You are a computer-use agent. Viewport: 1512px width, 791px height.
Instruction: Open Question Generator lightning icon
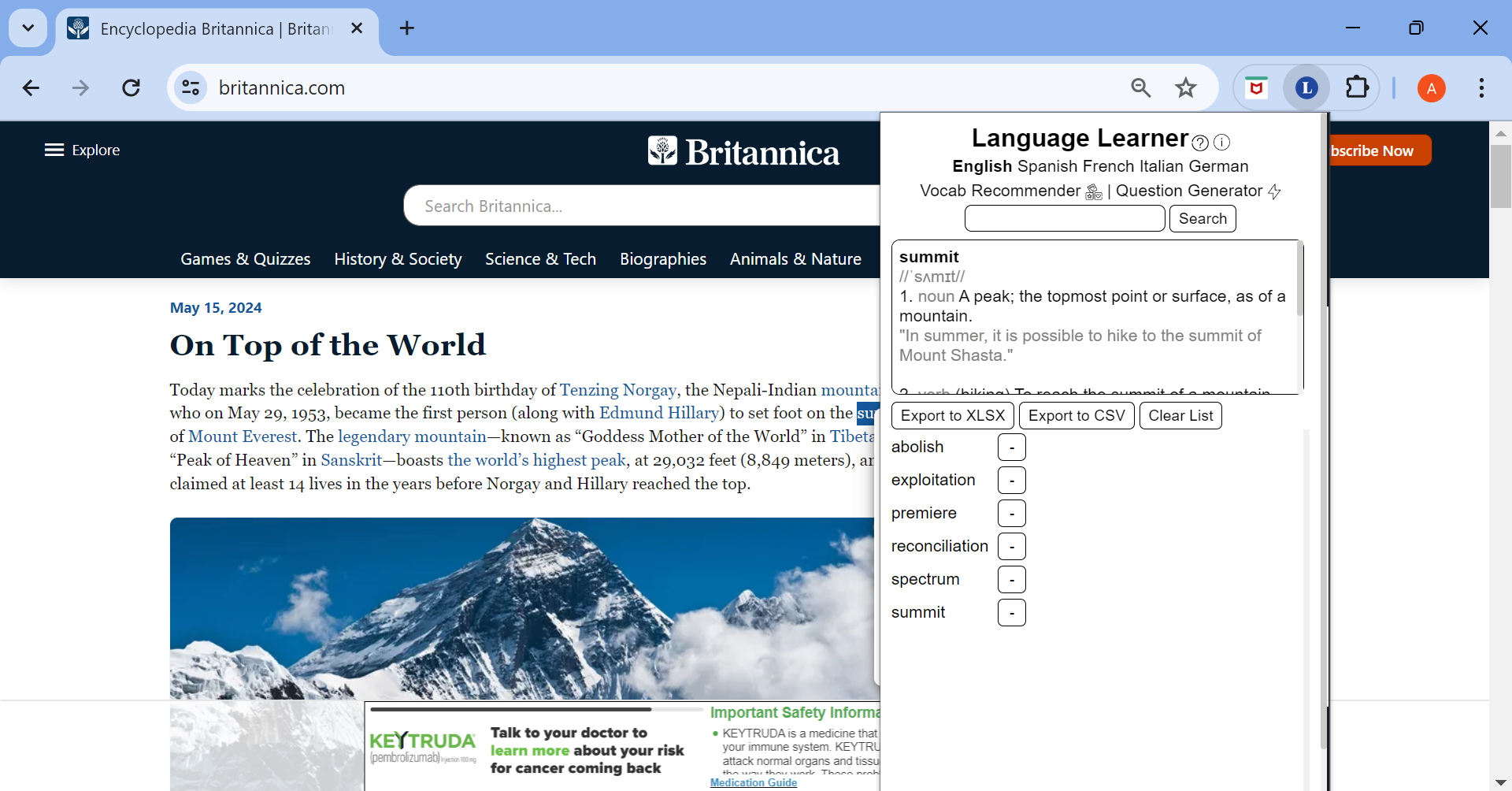(x=1274, y=191)
